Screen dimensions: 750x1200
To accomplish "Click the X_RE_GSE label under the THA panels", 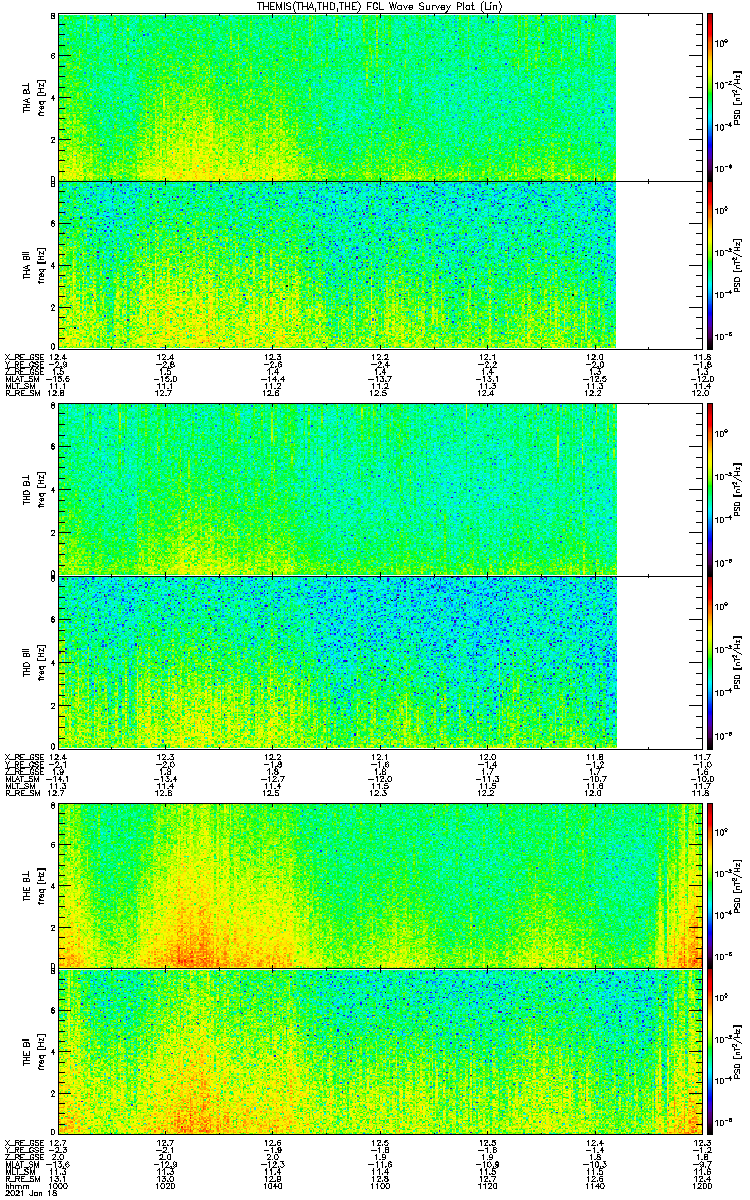I will coord(22,357).
